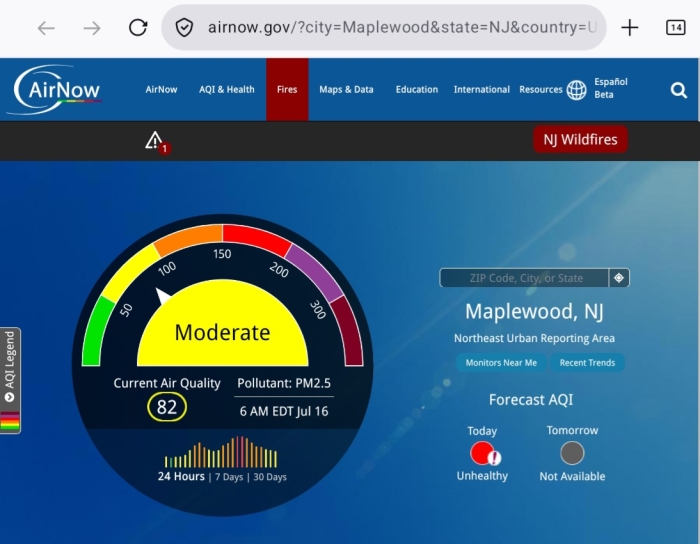
Task: Open the site security shield icon
Action: coord(184,28)
